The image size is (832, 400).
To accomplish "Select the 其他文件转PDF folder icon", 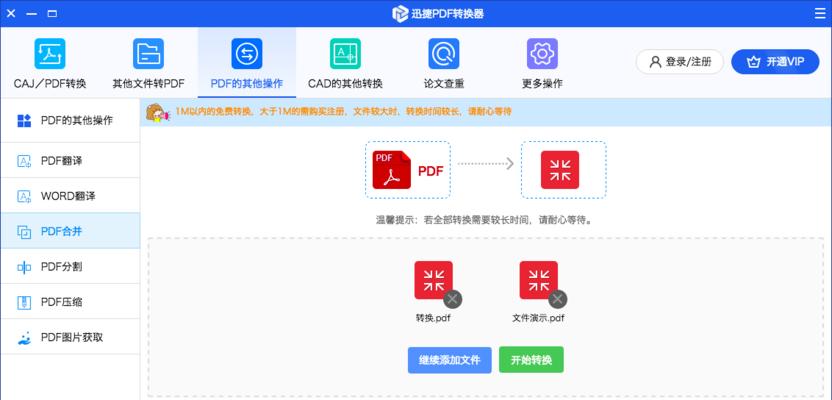I will (x=149, y=54).
